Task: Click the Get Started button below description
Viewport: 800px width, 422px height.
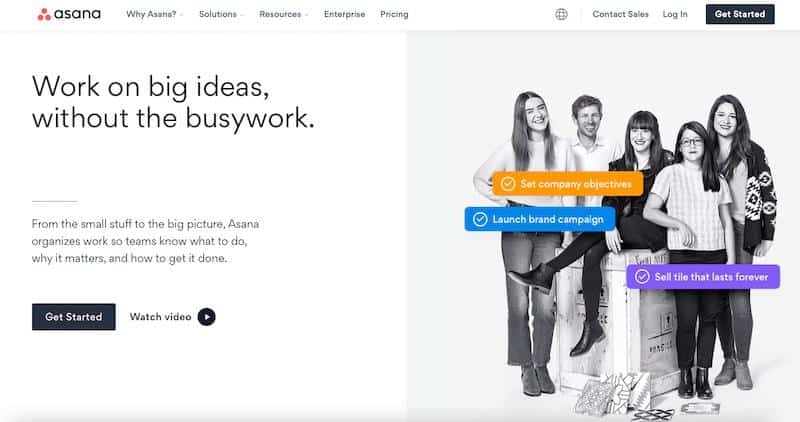Action: pyautogui.click(x=73, y=317)
